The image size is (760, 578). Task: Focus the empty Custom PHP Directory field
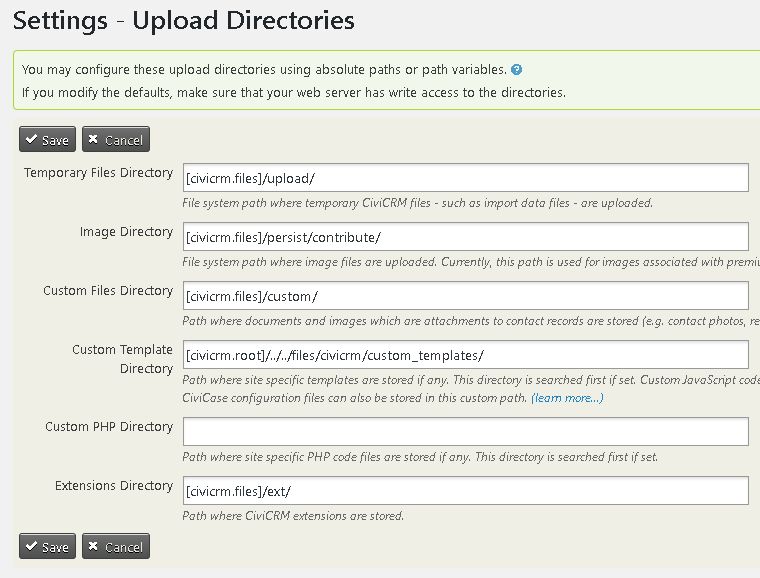pos(466,432)
